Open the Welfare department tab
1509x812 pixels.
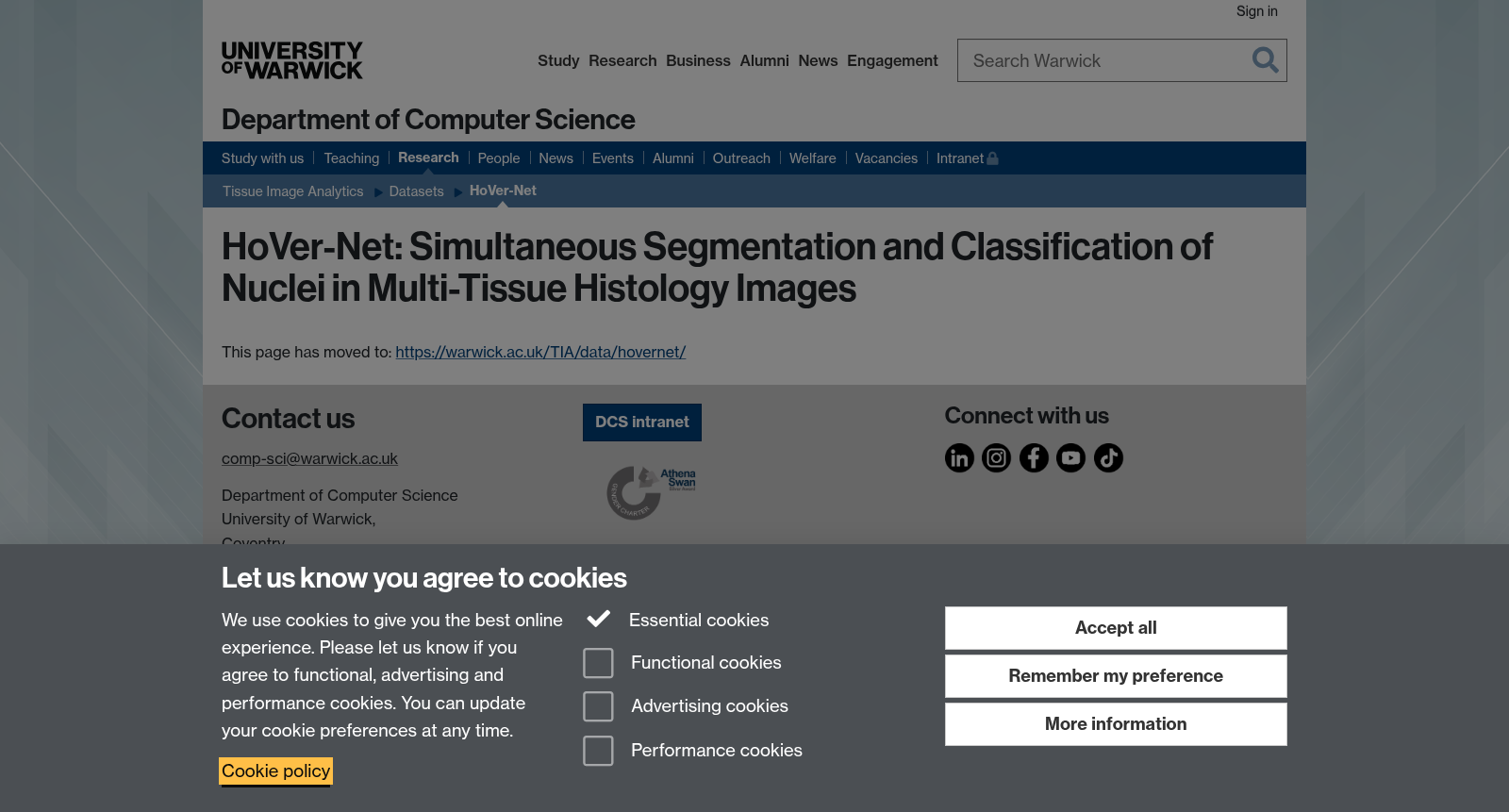pyautogui.click(x=813, y=158)
